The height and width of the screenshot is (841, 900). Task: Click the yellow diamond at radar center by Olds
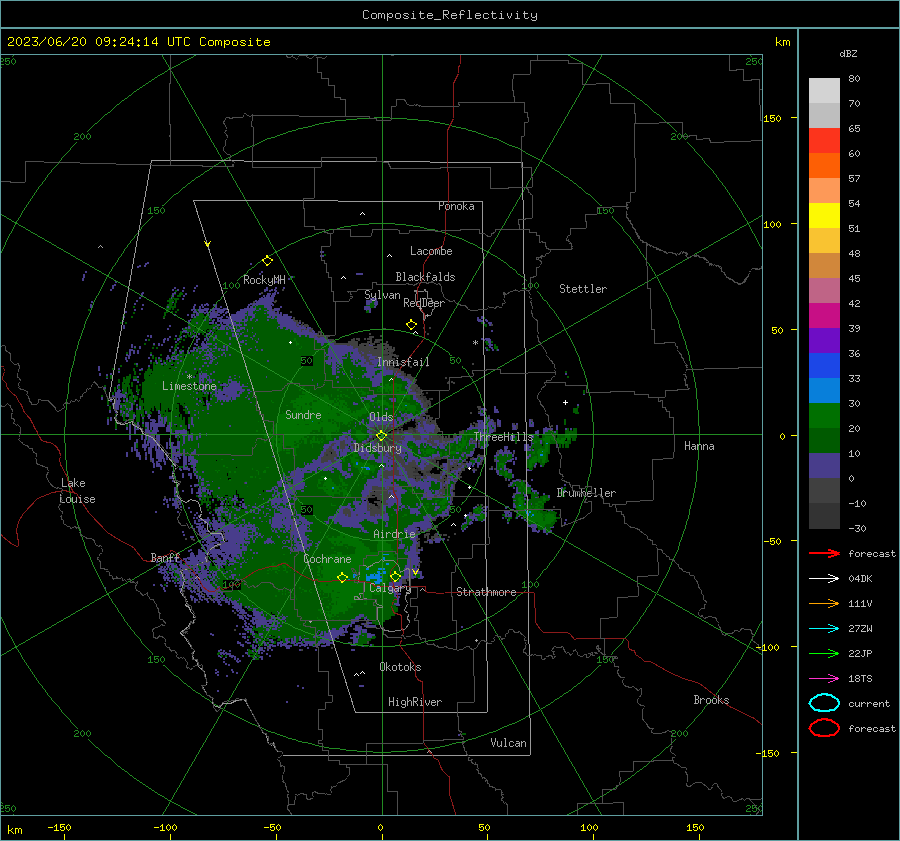pos(382,435)
